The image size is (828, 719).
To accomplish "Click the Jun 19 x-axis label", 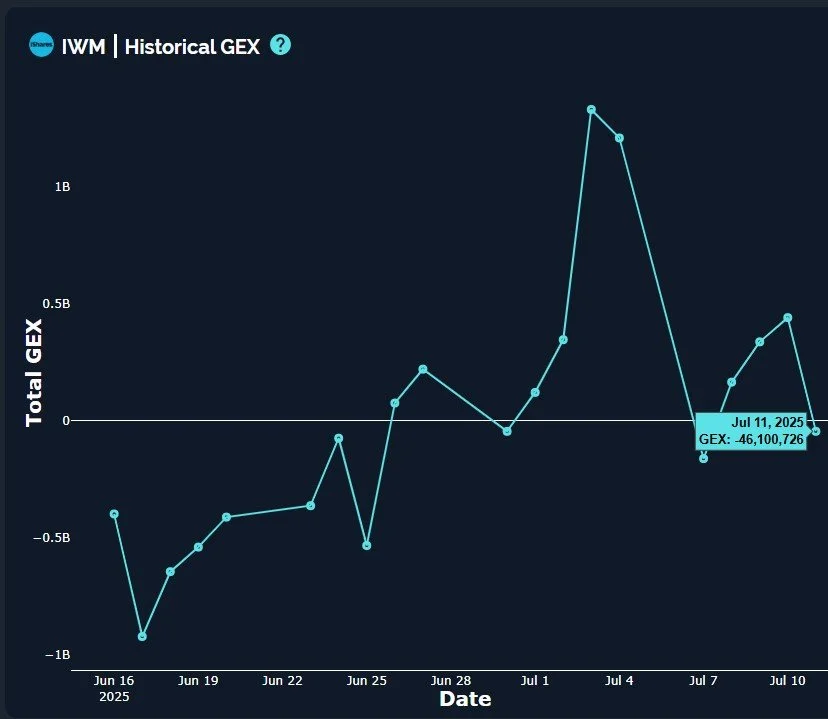I will (198, 680).
